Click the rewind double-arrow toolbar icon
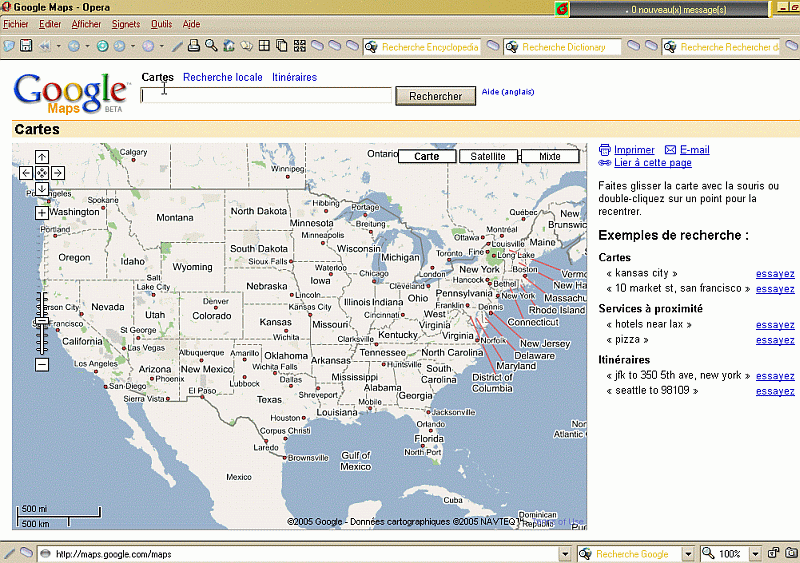 click(45, 46)
